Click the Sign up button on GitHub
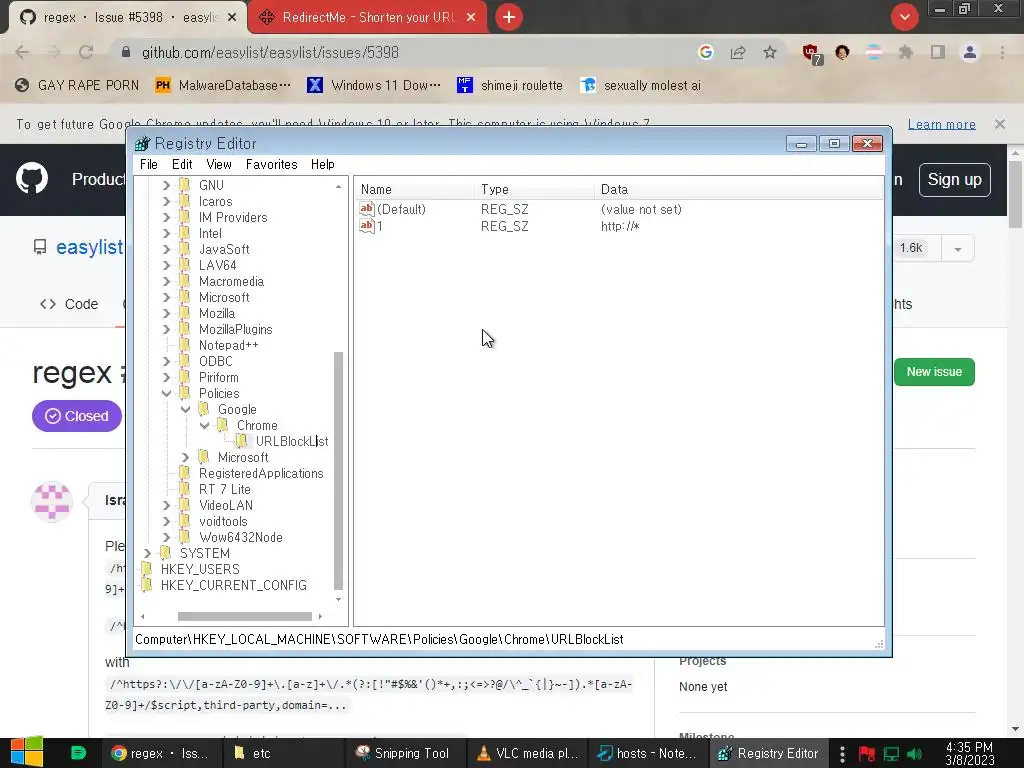Screen dimensions: 1024x768 pyautogui.click(x=954, y=180)
